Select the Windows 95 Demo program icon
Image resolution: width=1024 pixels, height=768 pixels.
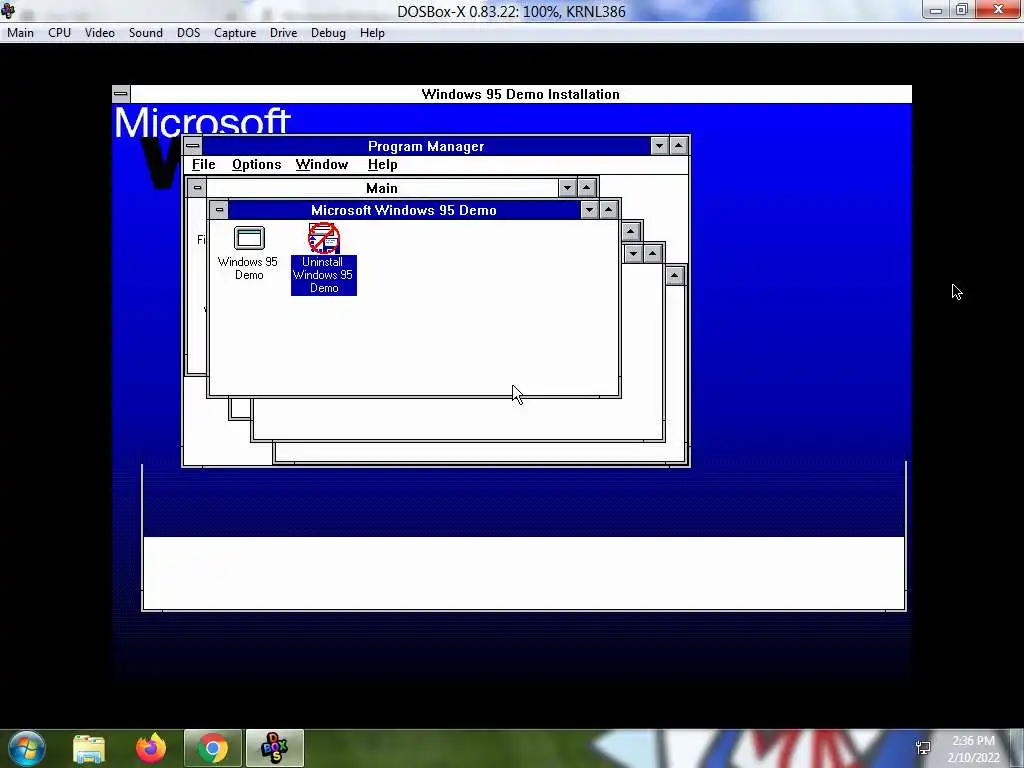point(249,253)
